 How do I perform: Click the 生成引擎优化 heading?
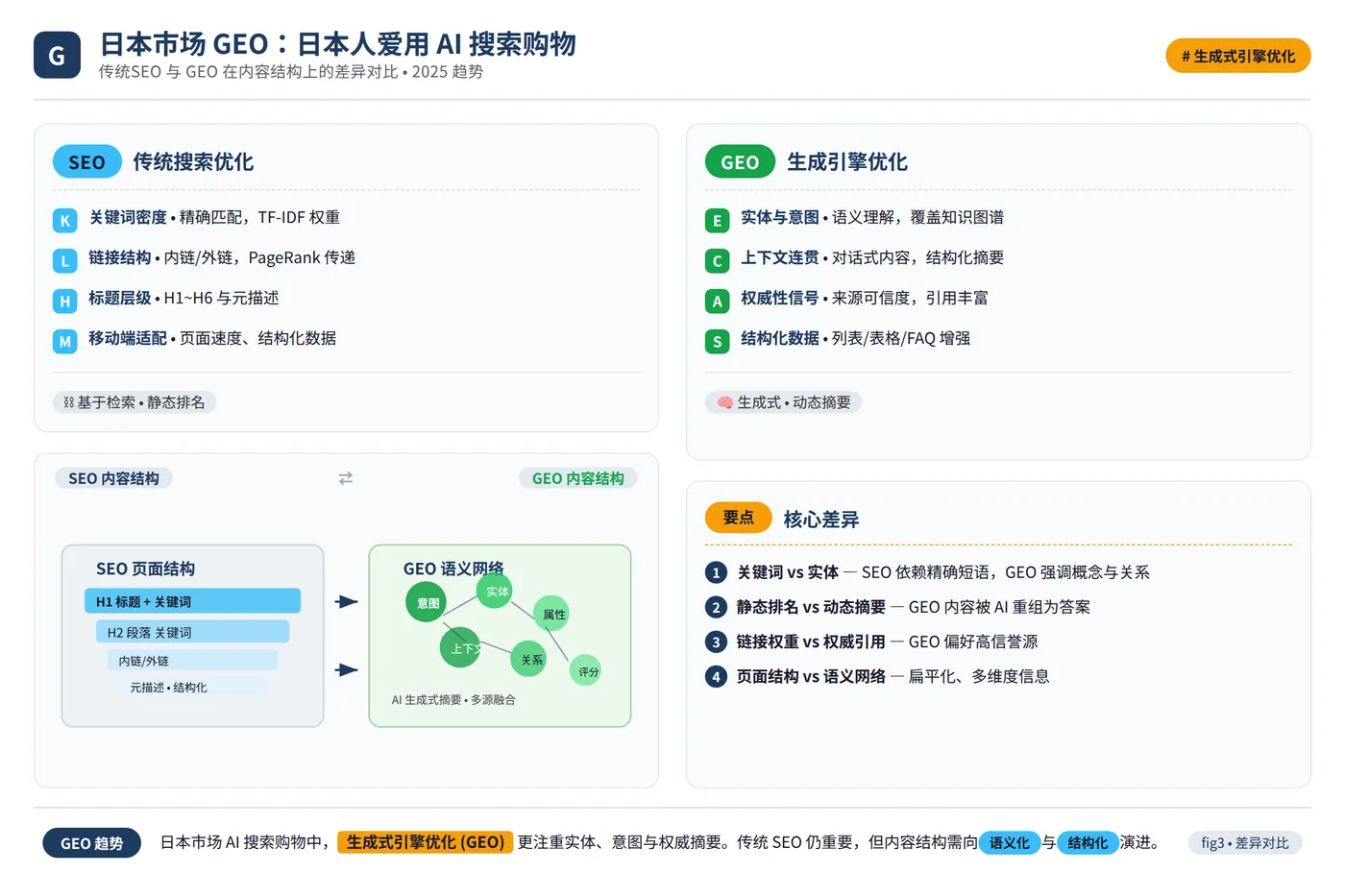pyautogui.click(x=847, y=161)
